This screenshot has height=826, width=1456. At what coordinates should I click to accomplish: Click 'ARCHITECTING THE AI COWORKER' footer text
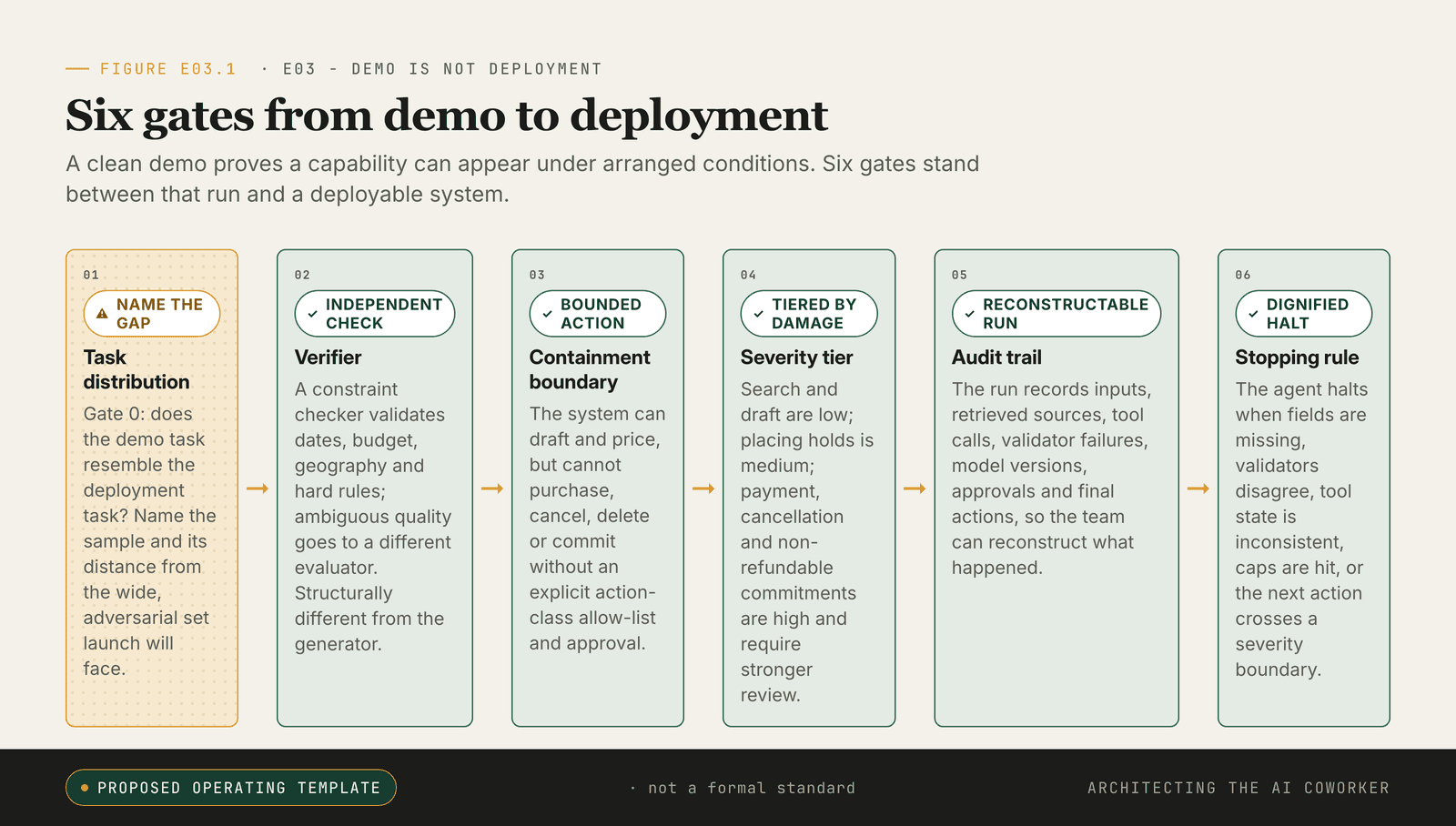(x=1239, y=788)
